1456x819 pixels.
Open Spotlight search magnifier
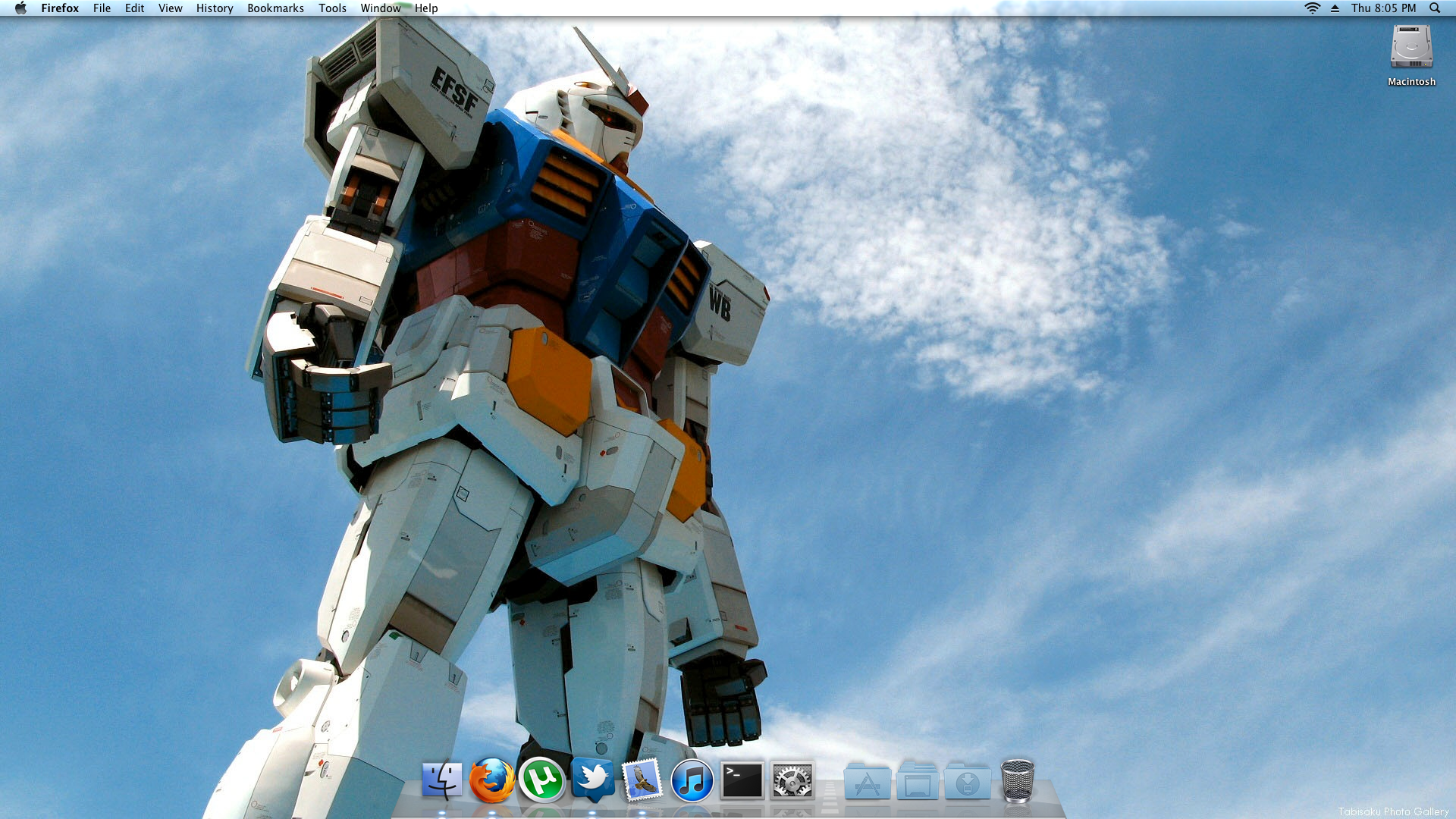pos(1435,8)
